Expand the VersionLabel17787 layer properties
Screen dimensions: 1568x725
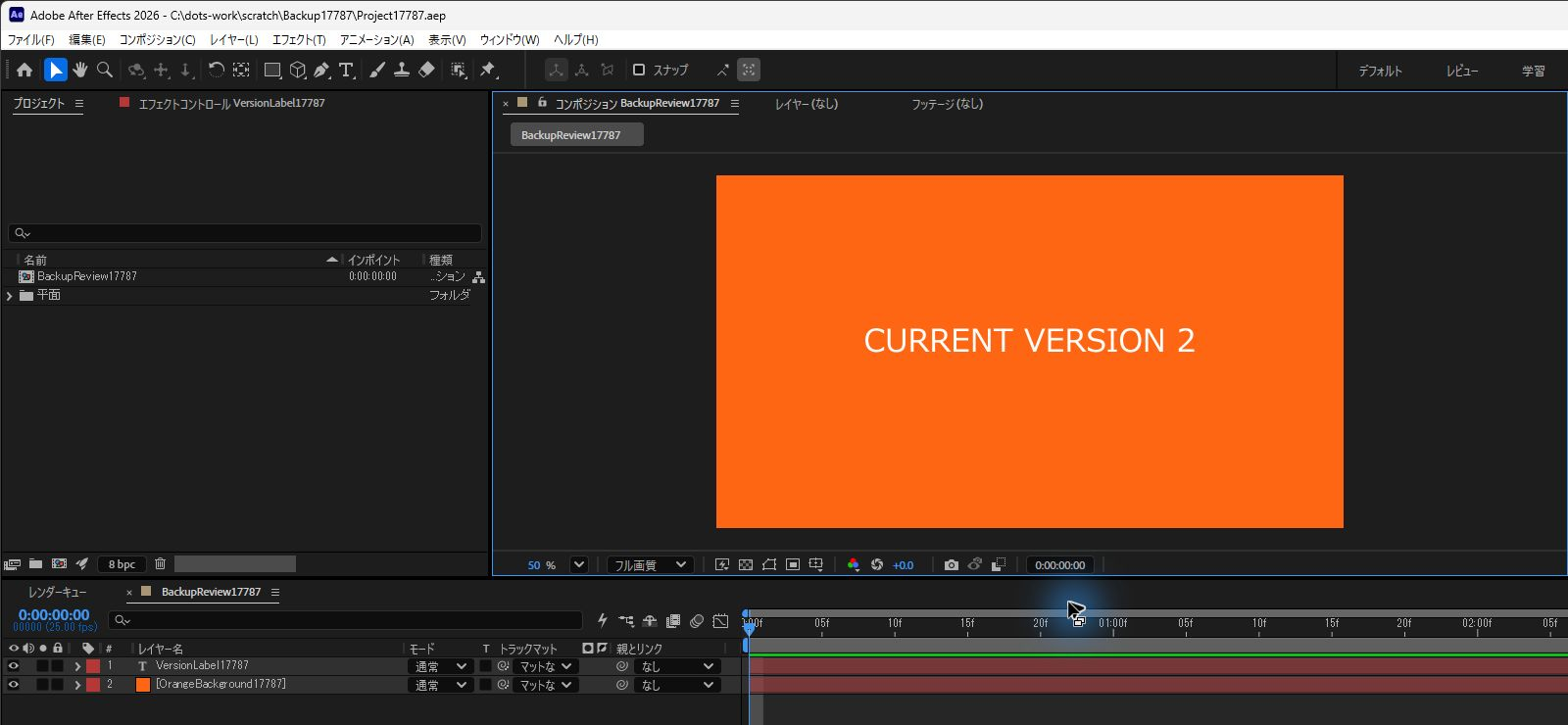click(77, 666)
